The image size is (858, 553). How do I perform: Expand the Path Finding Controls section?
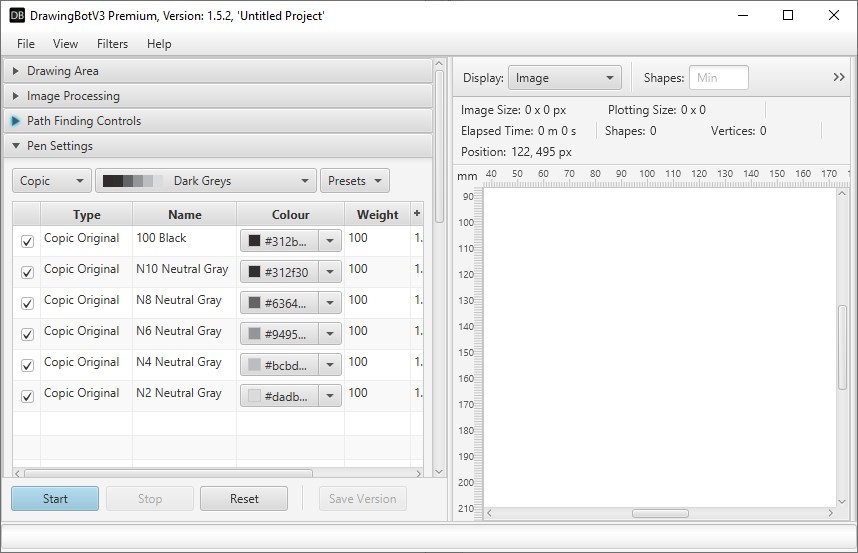218,121
